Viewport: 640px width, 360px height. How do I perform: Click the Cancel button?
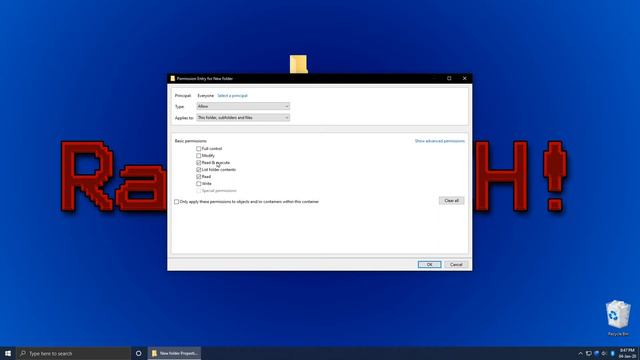[x=456, y=264]
